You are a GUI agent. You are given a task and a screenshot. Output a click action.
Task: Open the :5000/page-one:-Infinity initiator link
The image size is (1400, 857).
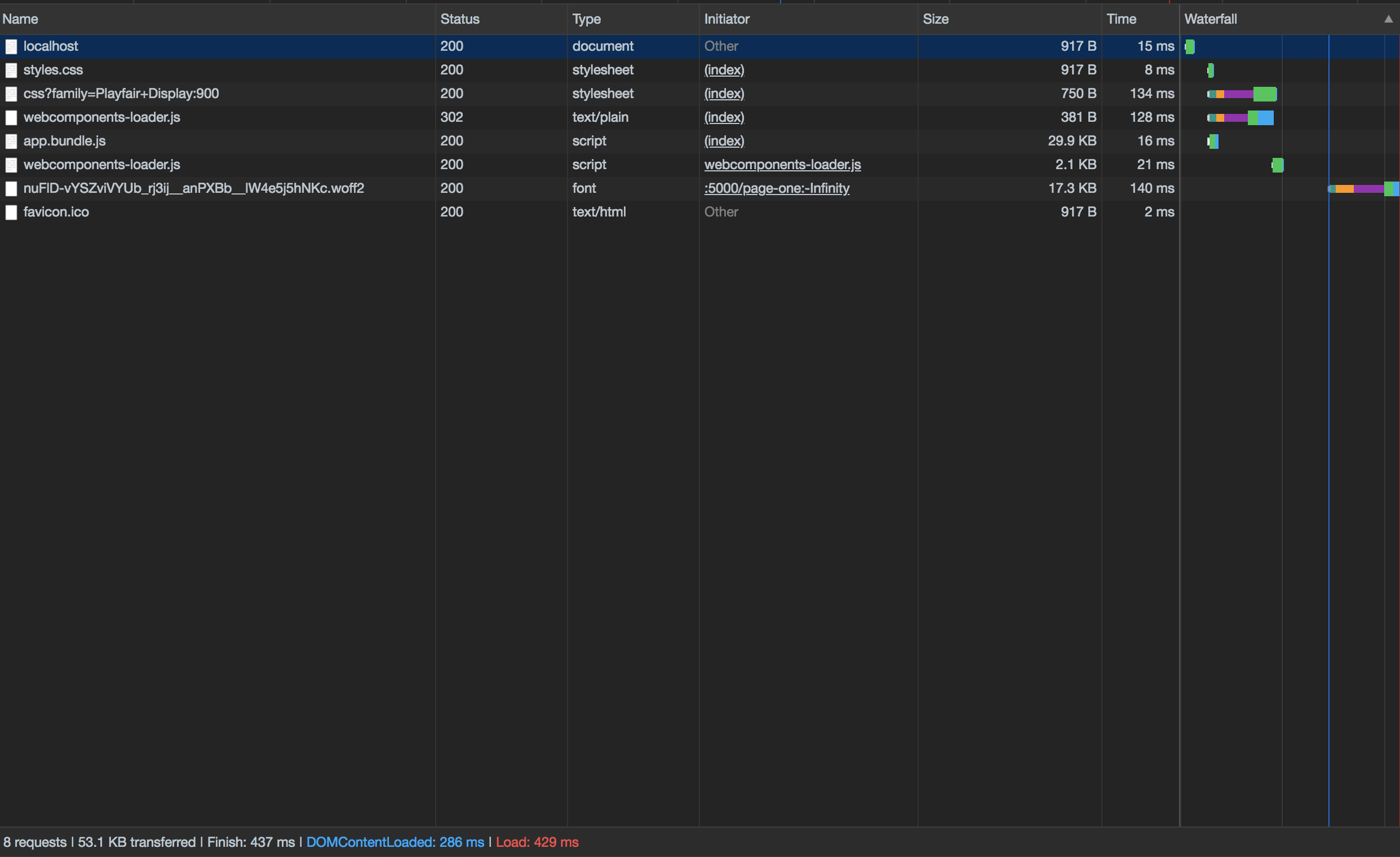click(776, 189)
